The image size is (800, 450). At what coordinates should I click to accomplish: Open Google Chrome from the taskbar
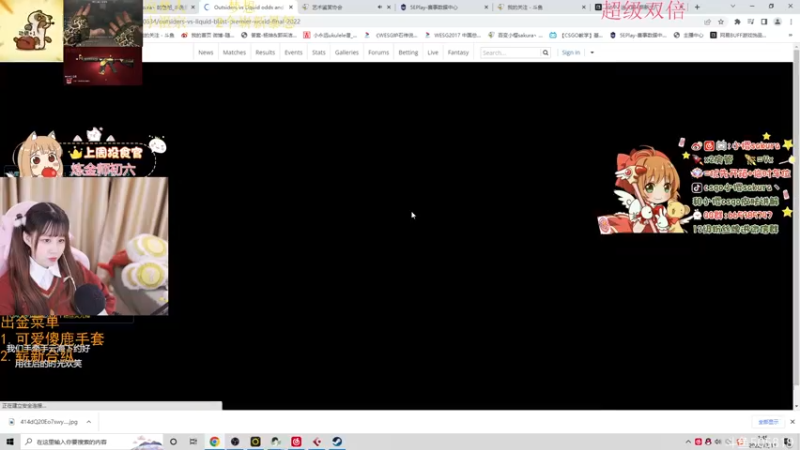tap(214, 441)
